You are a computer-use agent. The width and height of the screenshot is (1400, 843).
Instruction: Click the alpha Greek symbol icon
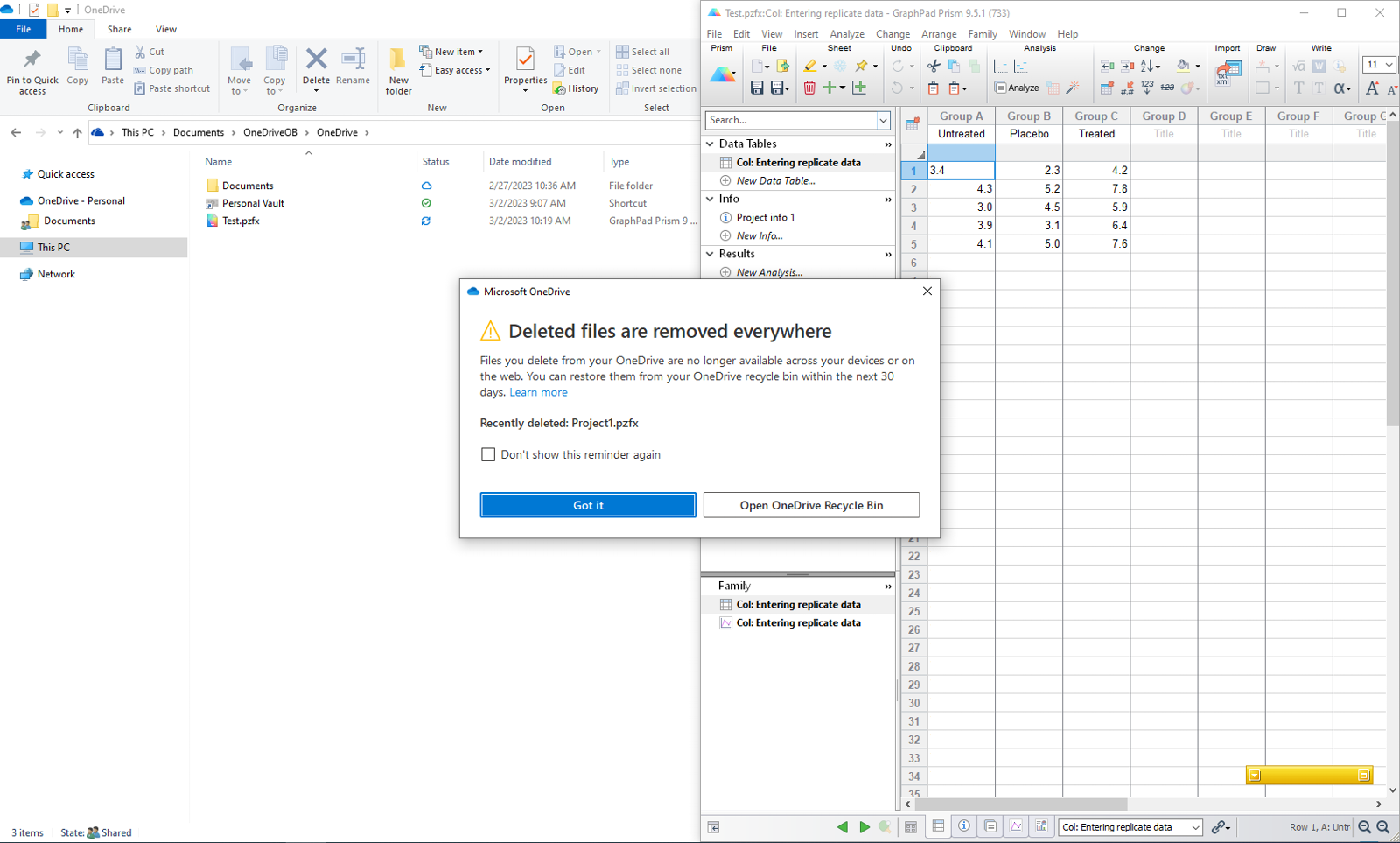click(x=1341, y=88)
